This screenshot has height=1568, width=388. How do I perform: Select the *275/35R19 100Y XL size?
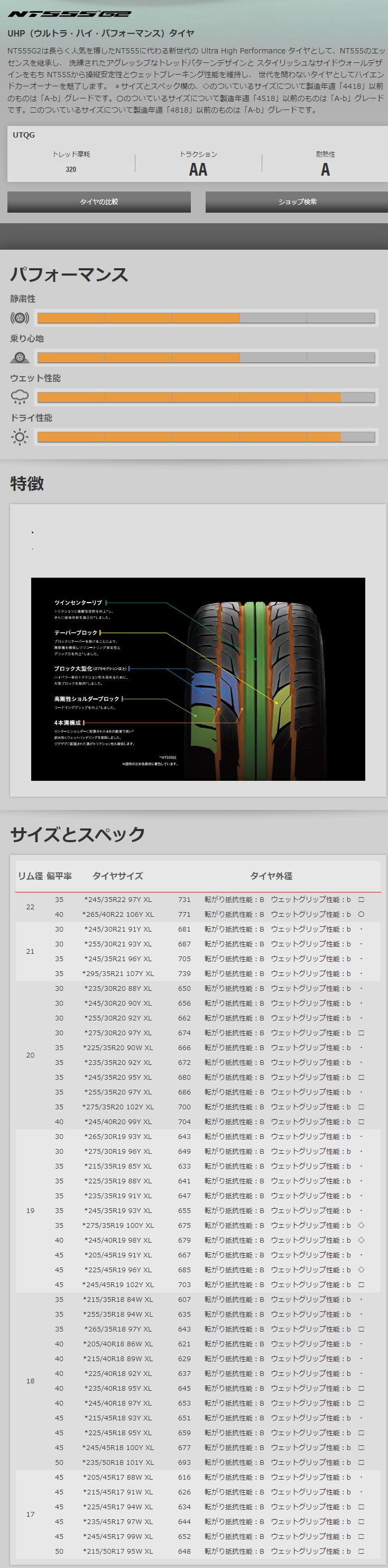118,1225
